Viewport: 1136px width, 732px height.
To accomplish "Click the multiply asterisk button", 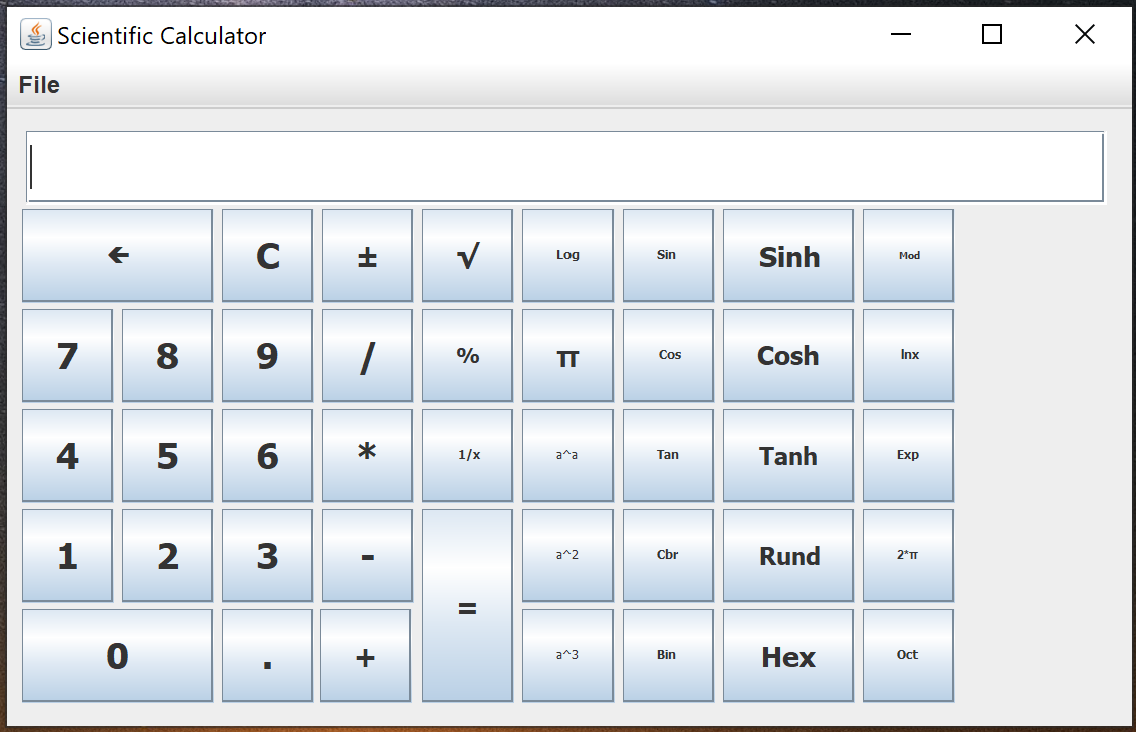I will [367, 455].
